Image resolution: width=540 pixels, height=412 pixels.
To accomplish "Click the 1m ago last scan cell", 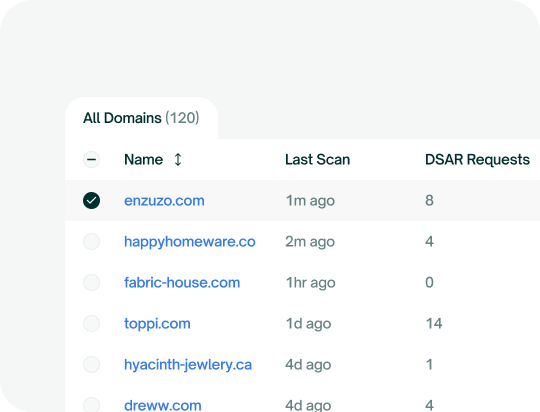I will click(x=310, y=201).
